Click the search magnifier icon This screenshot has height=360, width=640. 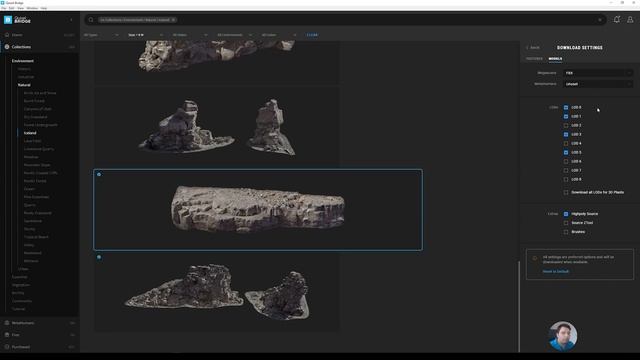pos(91,20)
